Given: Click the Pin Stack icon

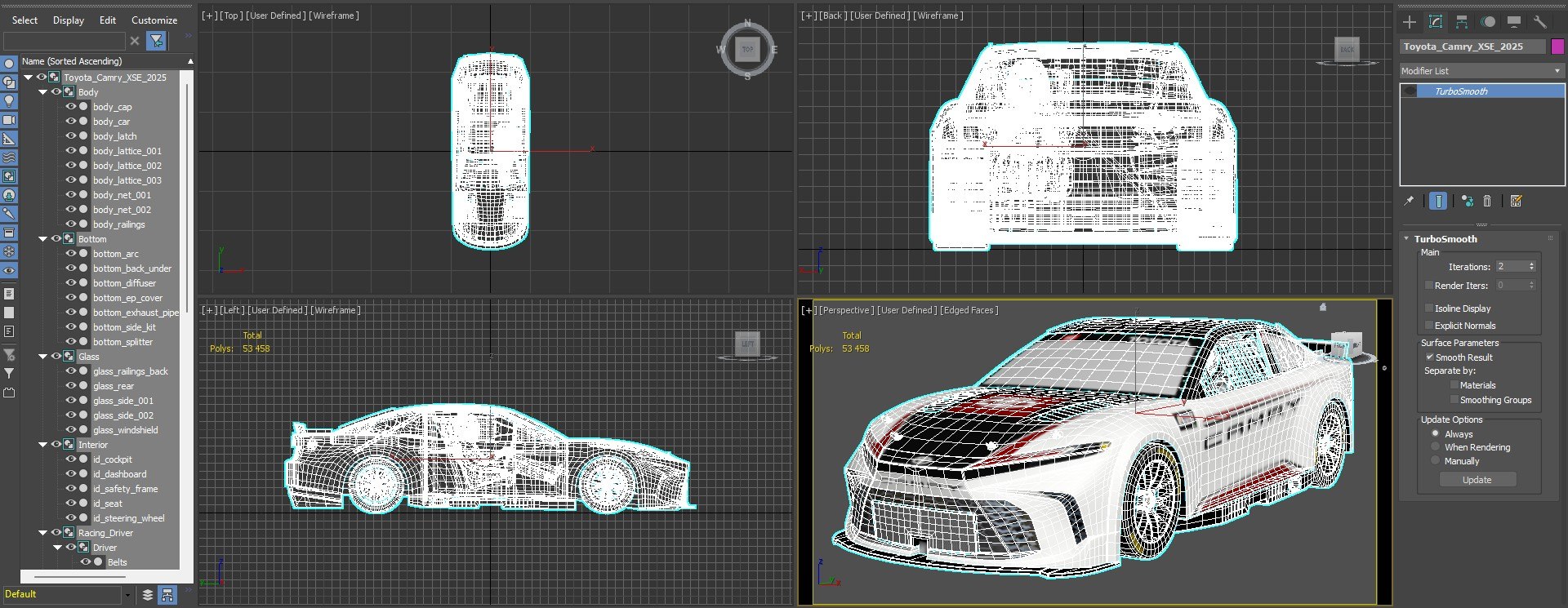Looking at the screenshot, I should [1409, 201].
